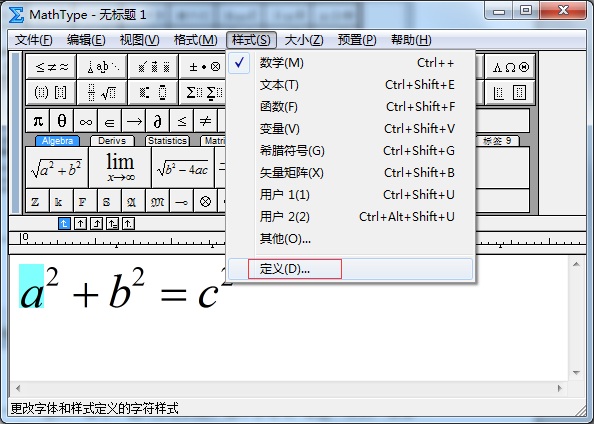Insert the double-struck k symbol
This screenshot has width=594, height=424.
tap(61, 201)
